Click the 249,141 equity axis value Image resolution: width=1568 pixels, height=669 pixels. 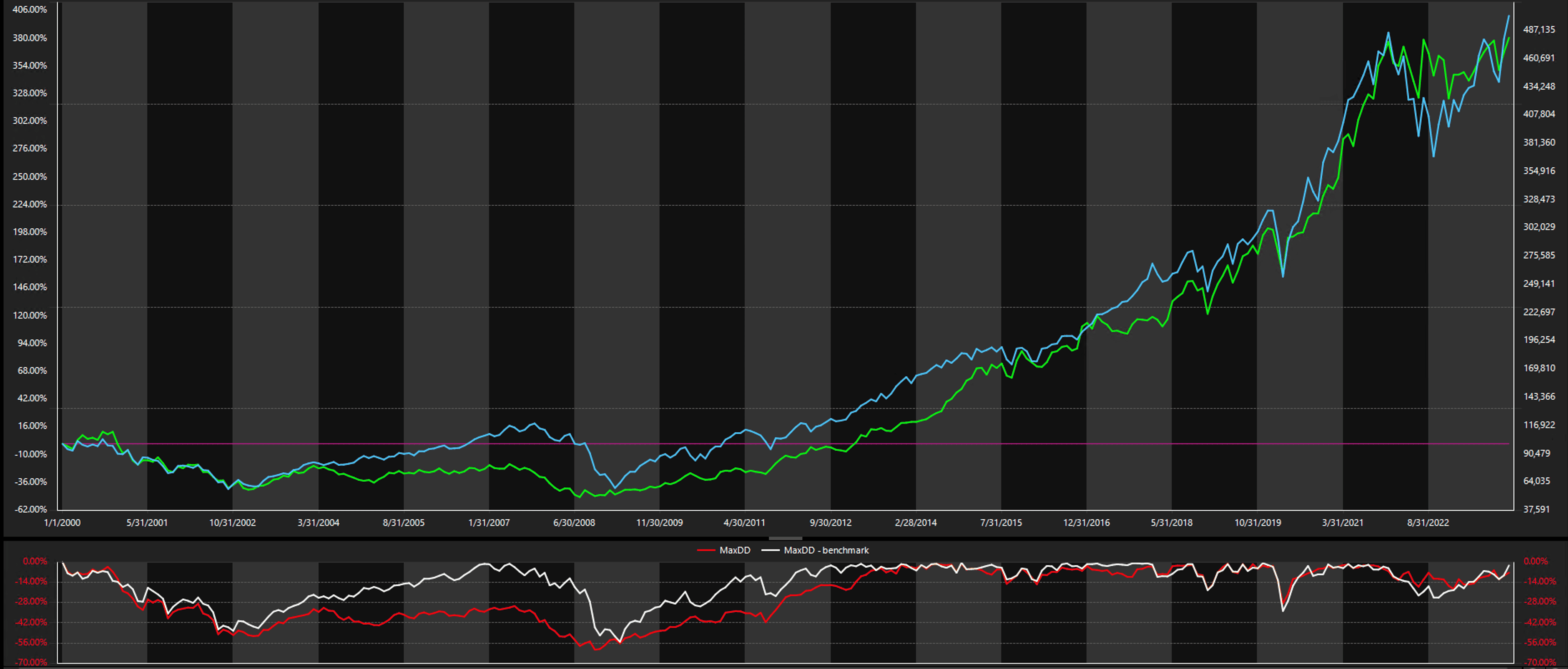point(1539,283)
